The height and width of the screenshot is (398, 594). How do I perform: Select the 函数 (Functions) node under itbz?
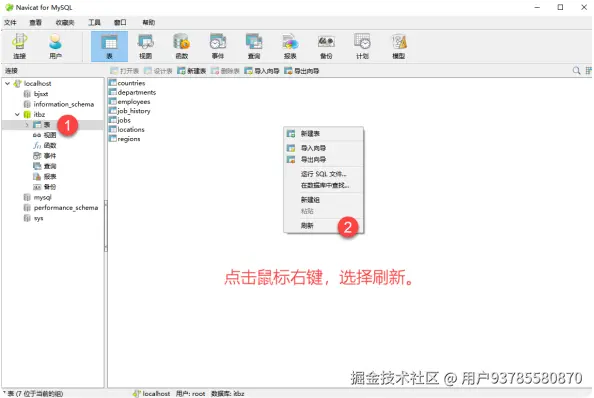coord(50,145)
